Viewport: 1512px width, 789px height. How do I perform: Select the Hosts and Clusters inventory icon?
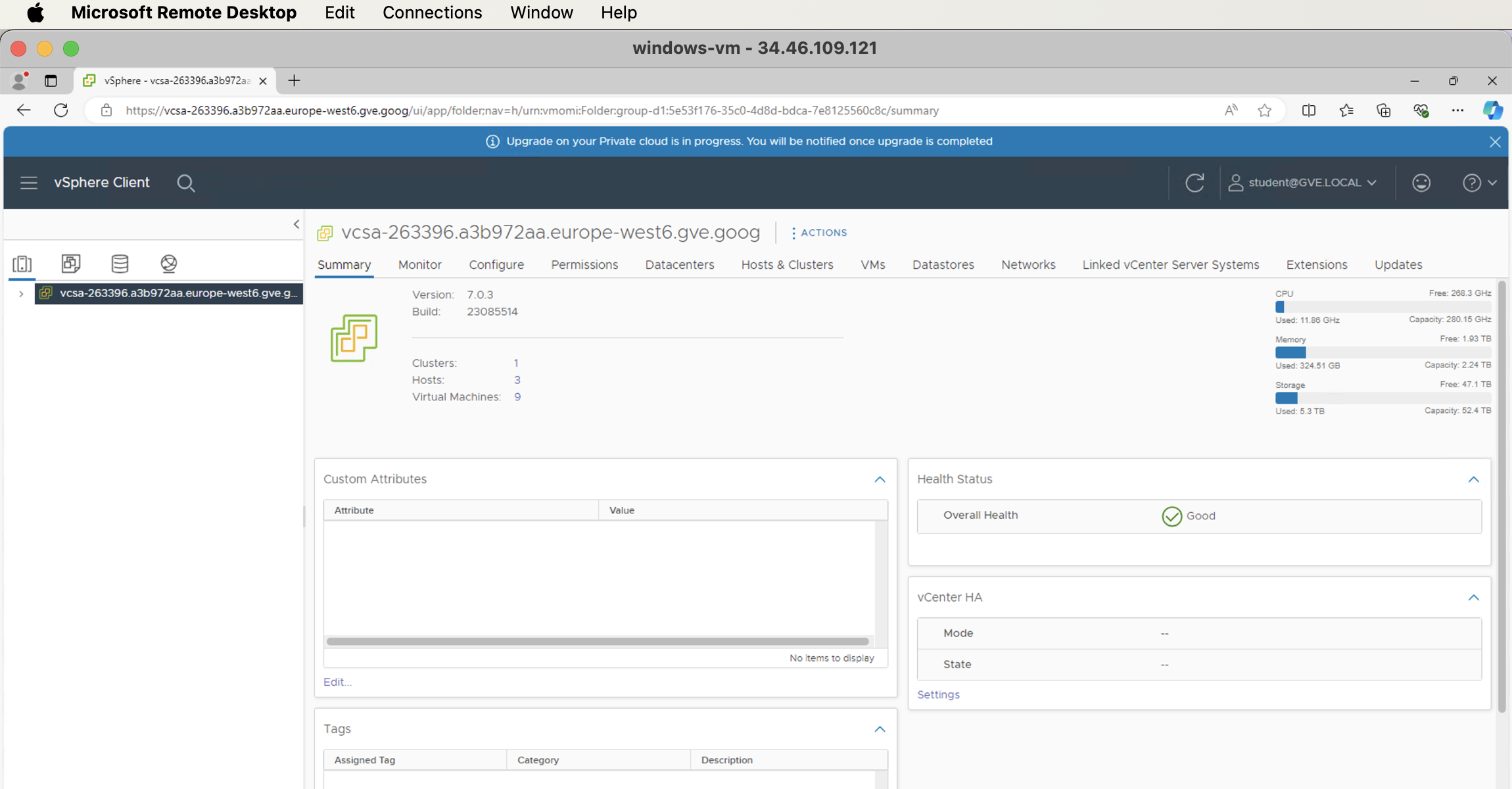click(x=22, y=264)
